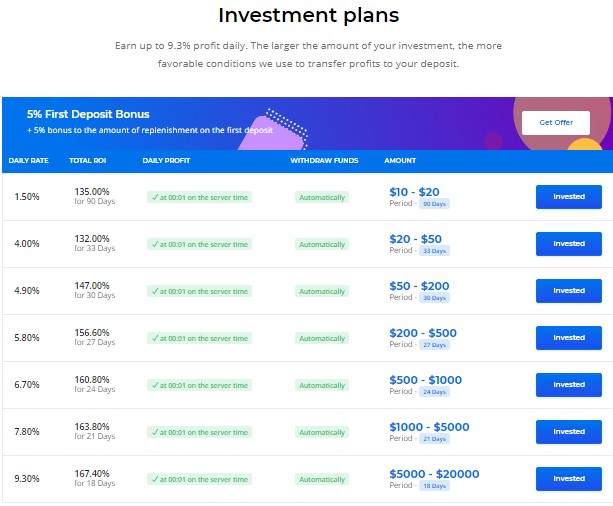Invest in the $20 - $50 plan

click(x=568, y=244)
